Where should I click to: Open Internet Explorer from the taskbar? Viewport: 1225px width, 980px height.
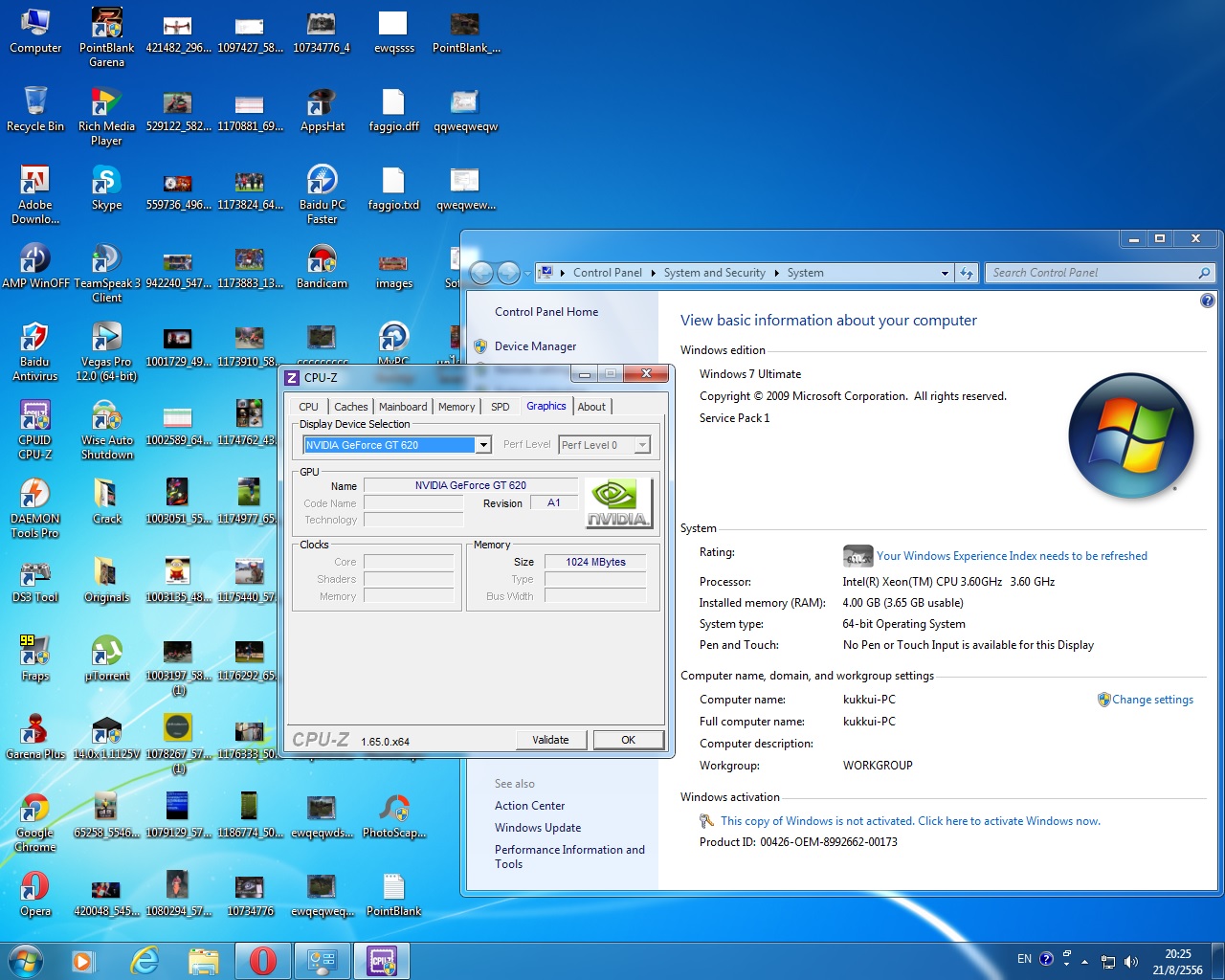(145, 960)
